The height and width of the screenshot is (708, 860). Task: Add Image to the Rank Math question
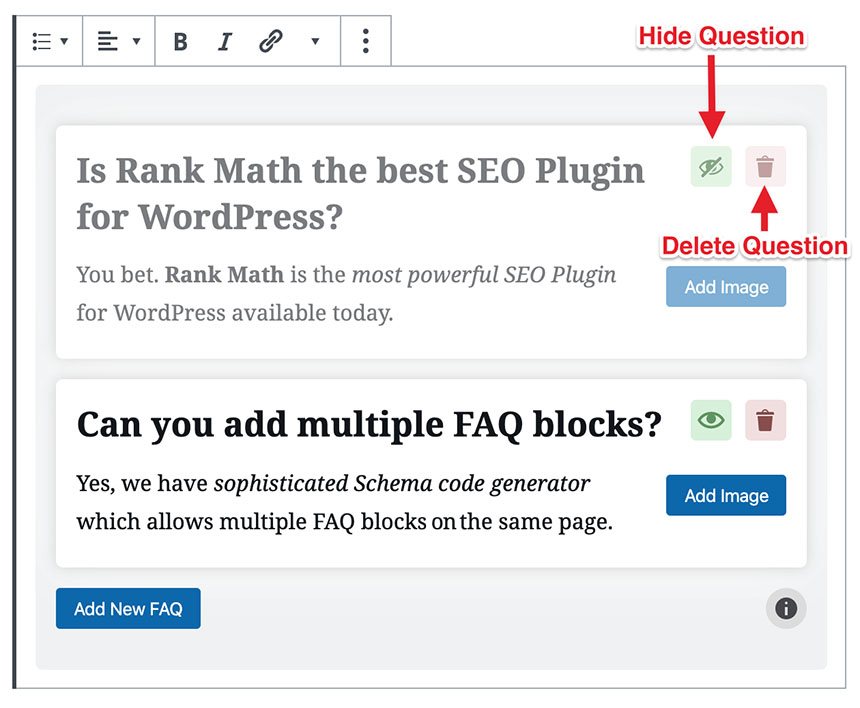point(726,287)
